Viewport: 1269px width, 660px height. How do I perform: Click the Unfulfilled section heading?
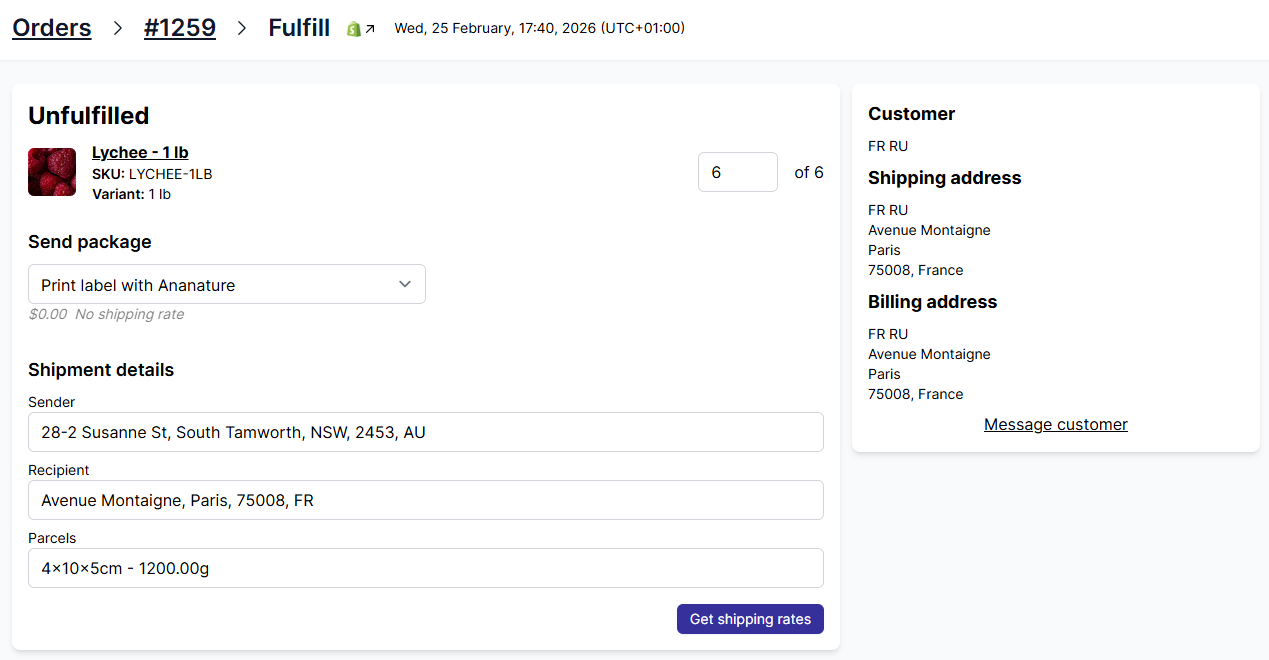pos(89,116)
